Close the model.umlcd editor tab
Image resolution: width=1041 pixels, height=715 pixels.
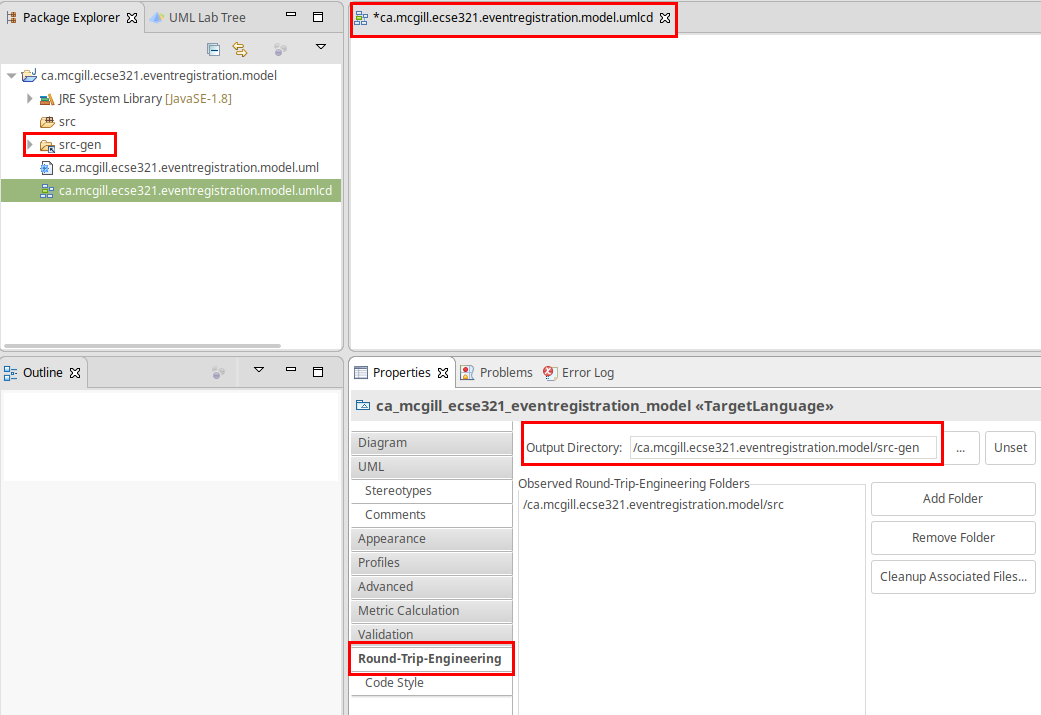coord(665,19)
